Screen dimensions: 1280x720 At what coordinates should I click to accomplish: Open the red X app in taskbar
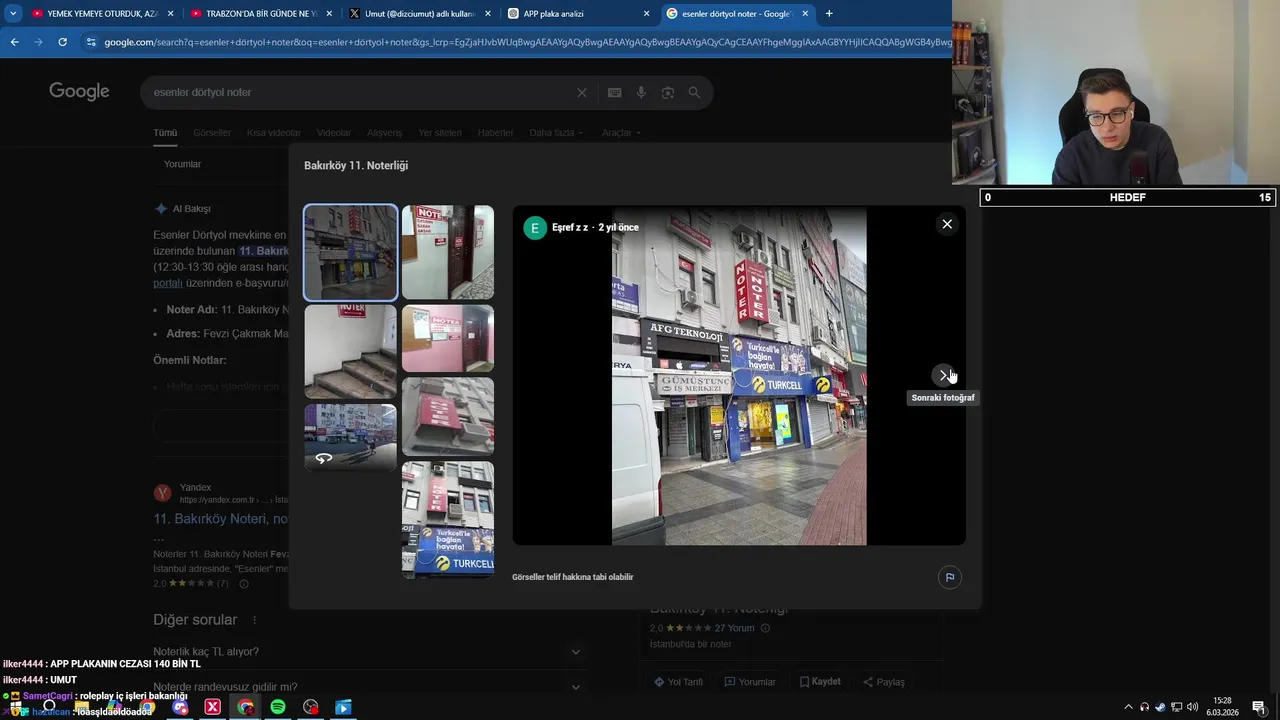click(x=212, y=707)
